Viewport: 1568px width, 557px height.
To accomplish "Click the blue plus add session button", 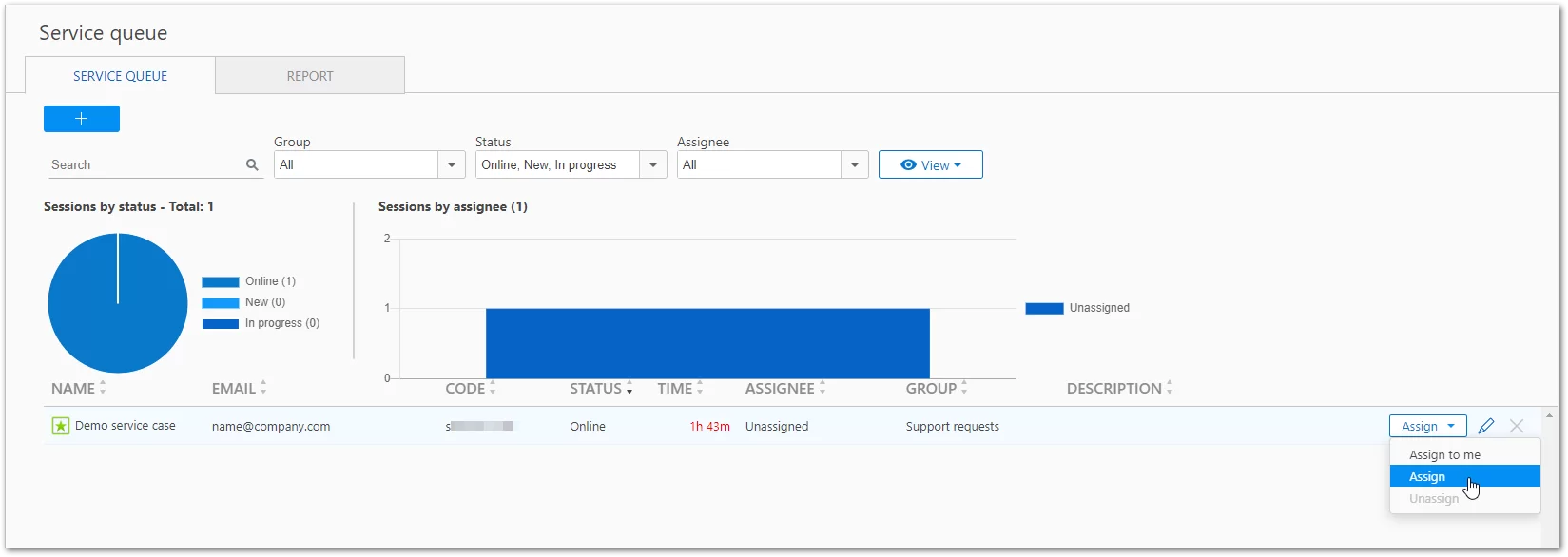I will 82,119.
